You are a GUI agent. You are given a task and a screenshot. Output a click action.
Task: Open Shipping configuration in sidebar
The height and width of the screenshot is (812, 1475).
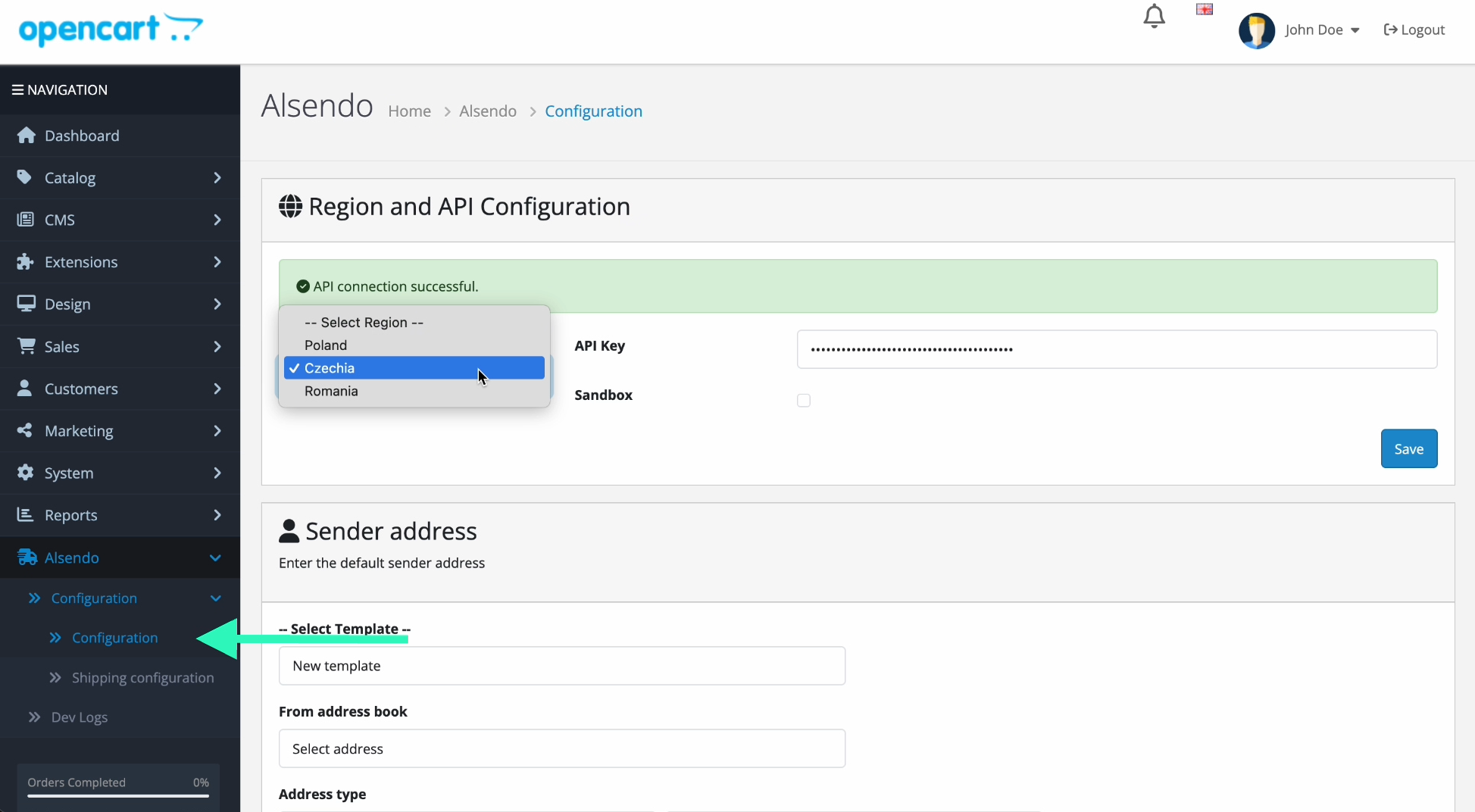[x=142, y=677]
